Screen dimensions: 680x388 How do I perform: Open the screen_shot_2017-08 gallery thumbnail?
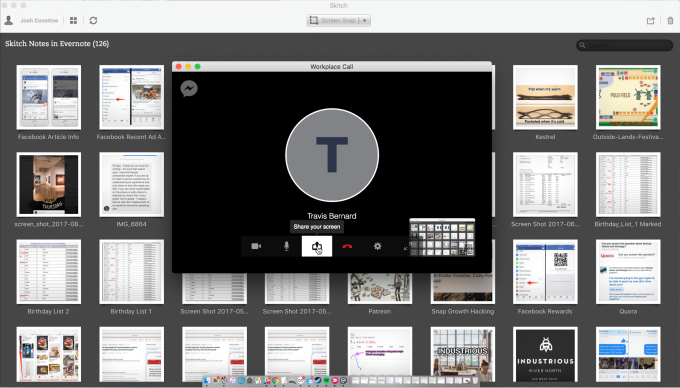[49, 184]
